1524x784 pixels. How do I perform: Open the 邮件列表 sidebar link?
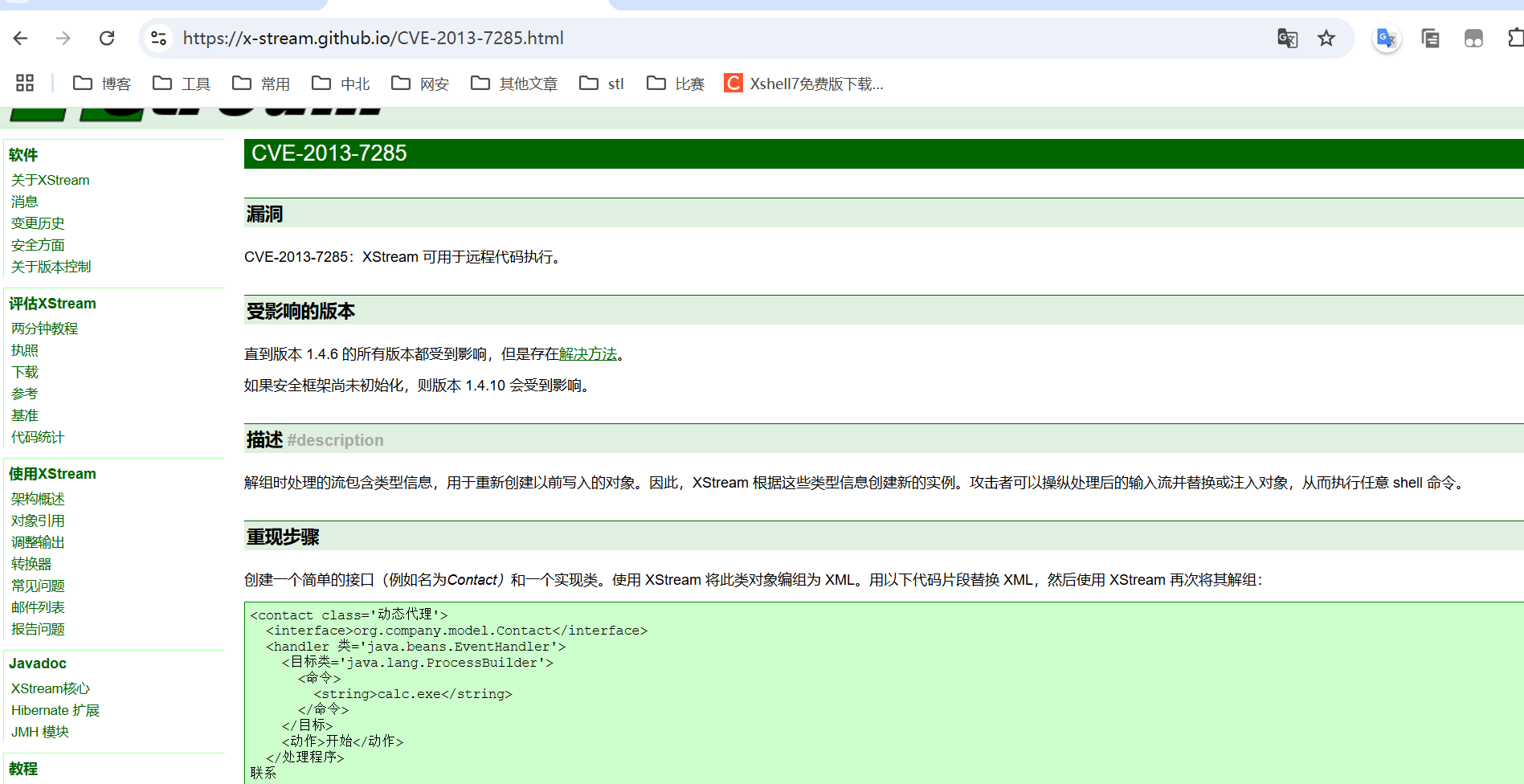pos(38,607)
